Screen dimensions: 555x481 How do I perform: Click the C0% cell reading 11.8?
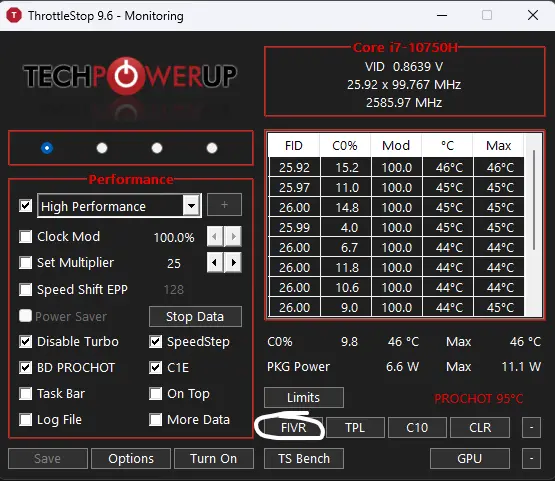point(345,267)
